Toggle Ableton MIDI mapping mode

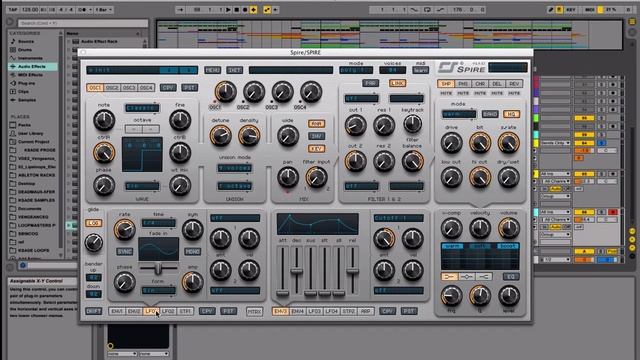pos(589,9)
